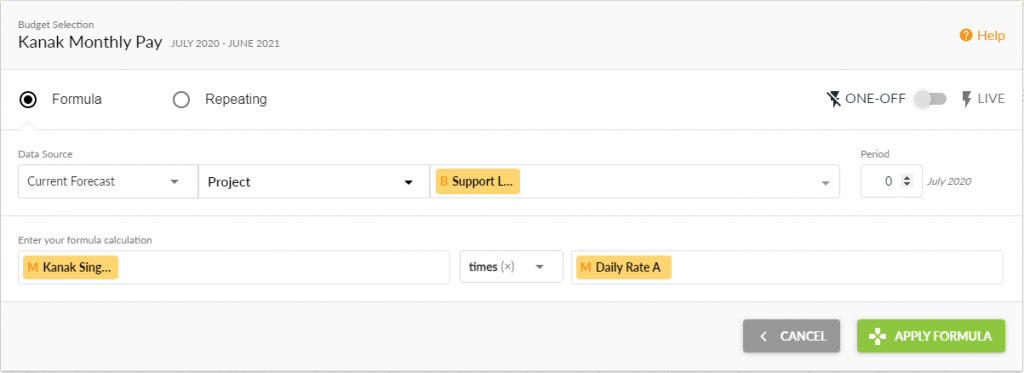Click the M badge on Kanak Sing... tag
The height and width of the screenshot is (373, 1024).
tap(33, 267)
